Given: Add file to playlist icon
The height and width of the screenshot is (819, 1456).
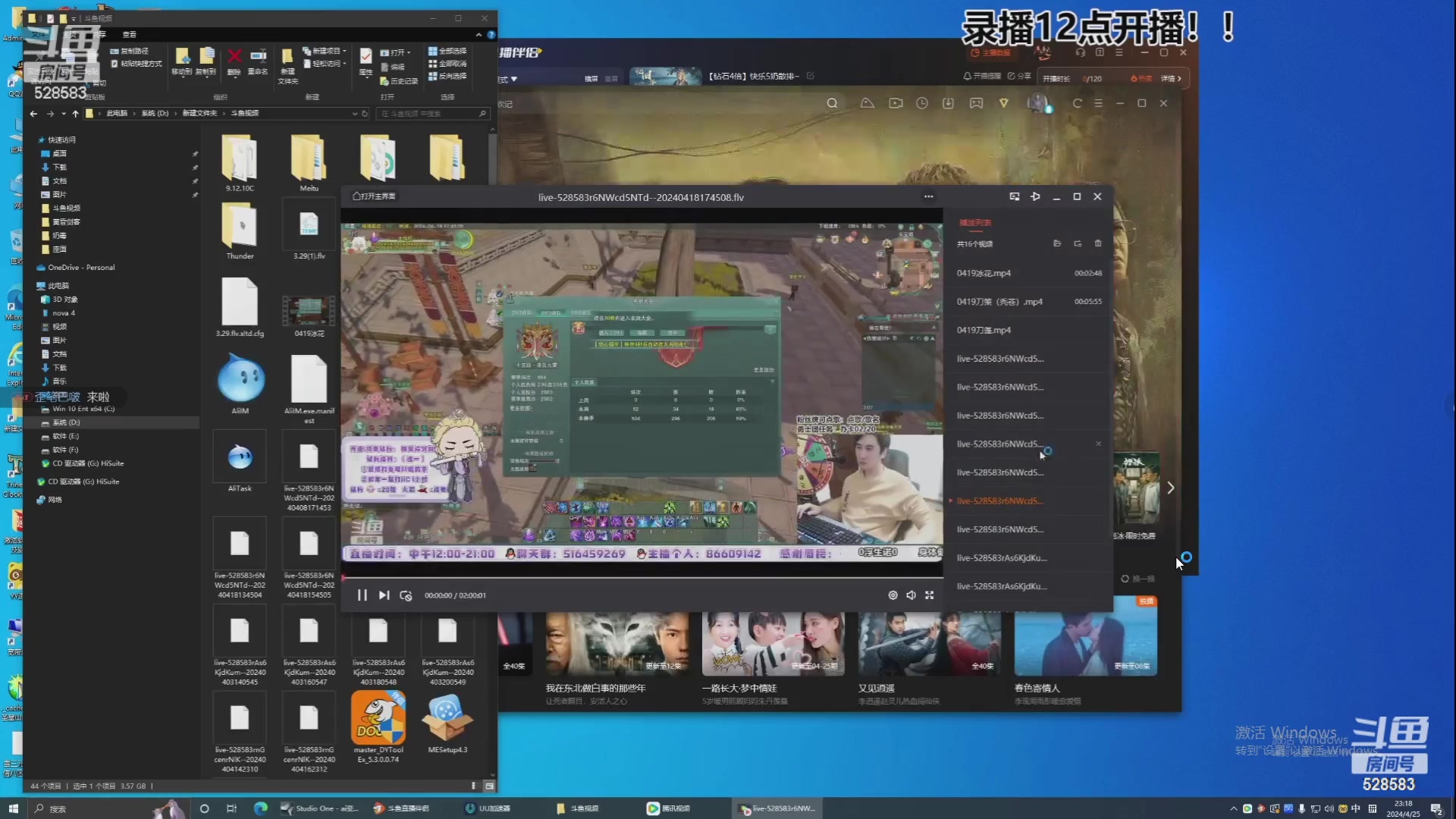Looking at the screenshot, I should (x=1057, y=243).
